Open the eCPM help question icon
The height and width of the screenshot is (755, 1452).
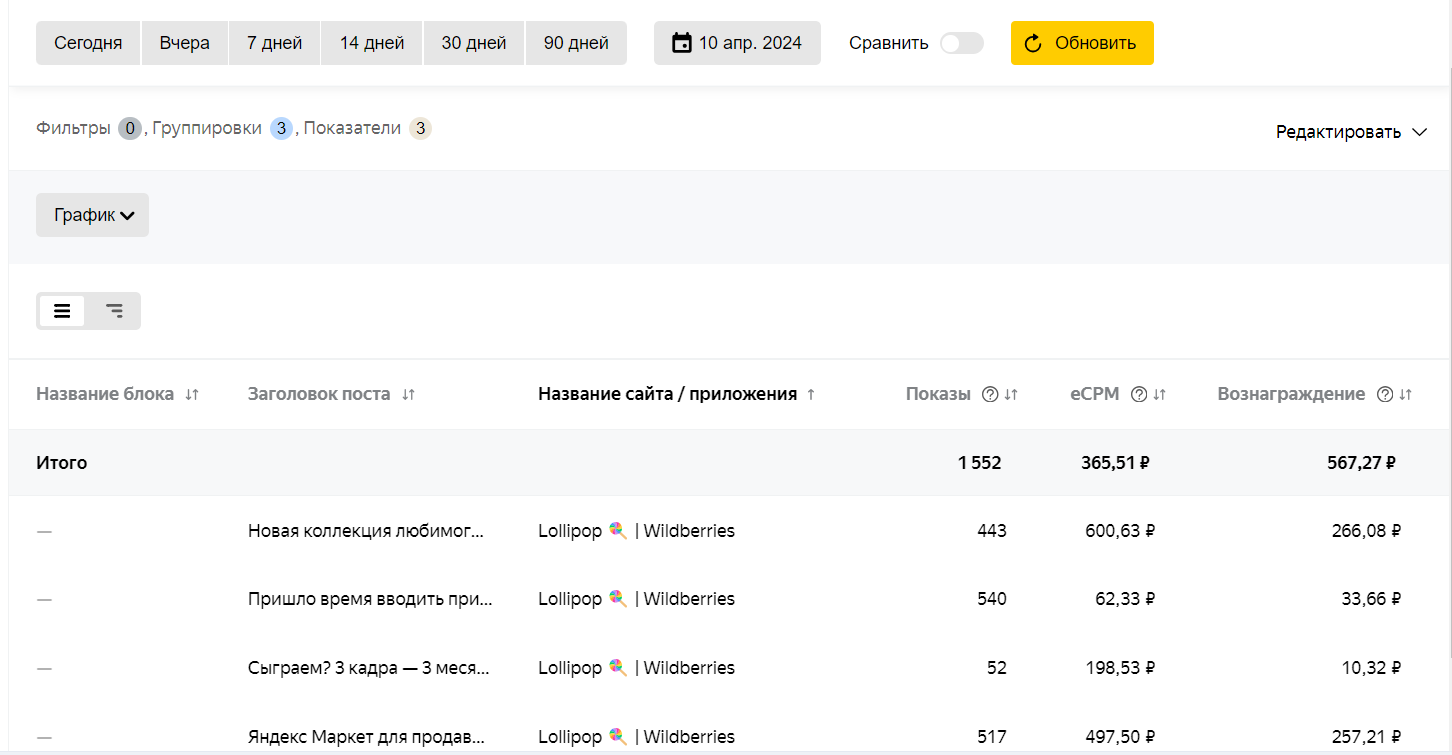(x=1138, y=394)
